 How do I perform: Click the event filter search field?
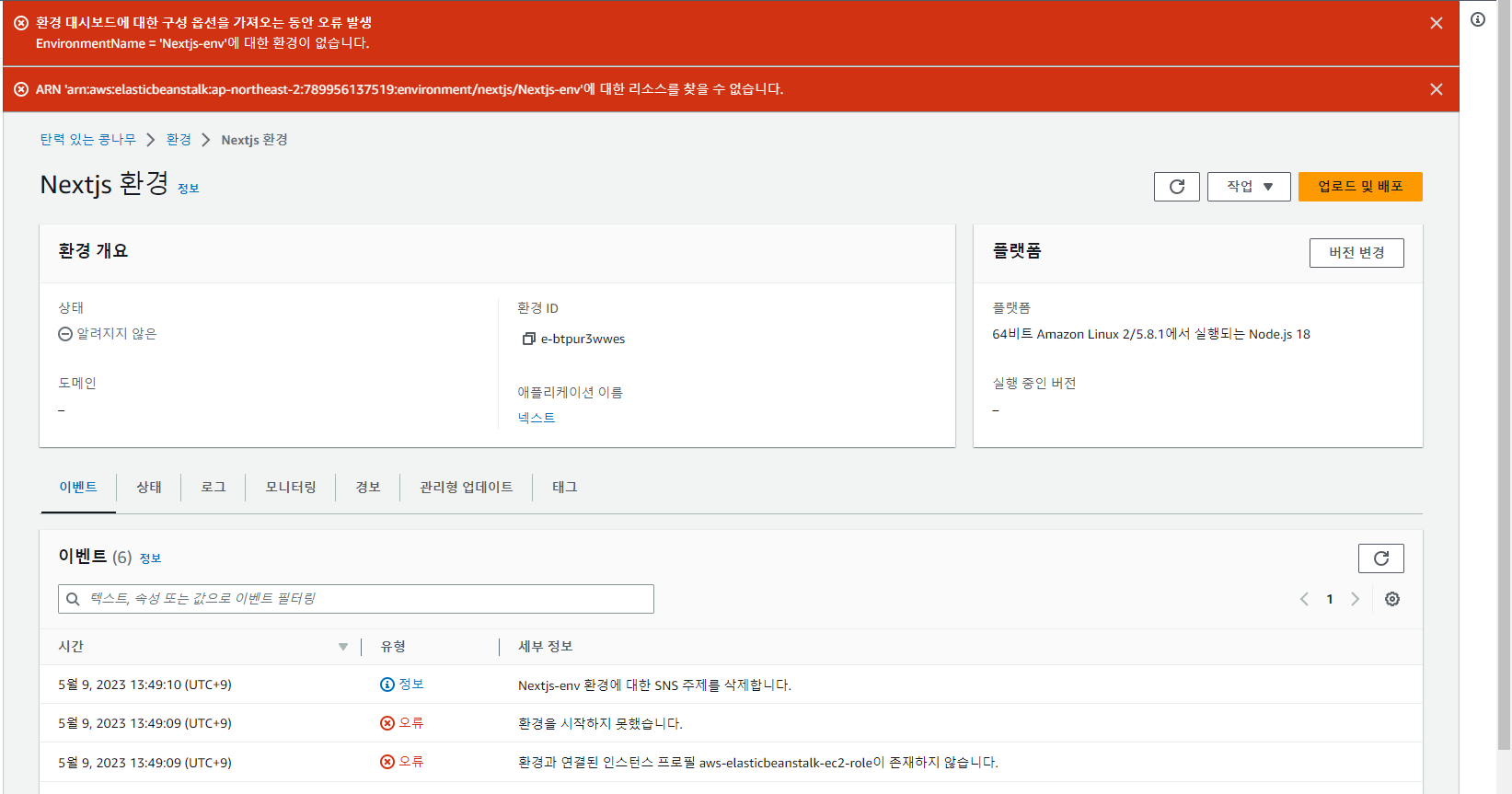click(356, 599)
